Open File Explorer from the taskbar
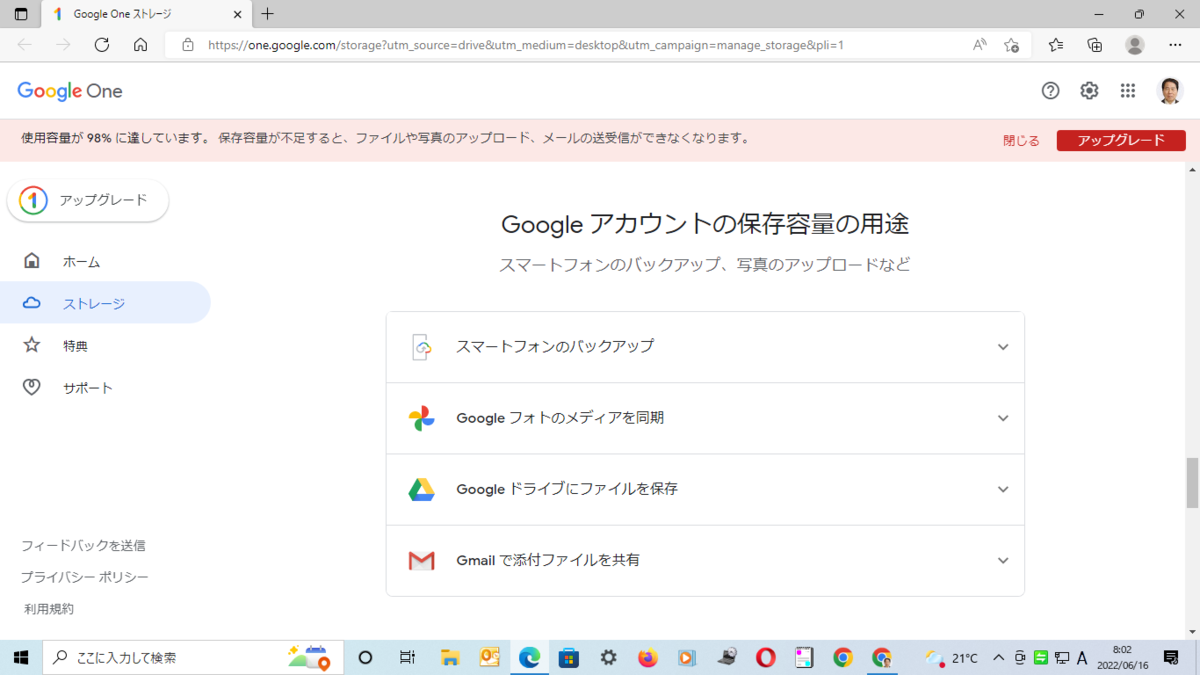Screen dimensions: 1200x675 click(x=451, y=657)
